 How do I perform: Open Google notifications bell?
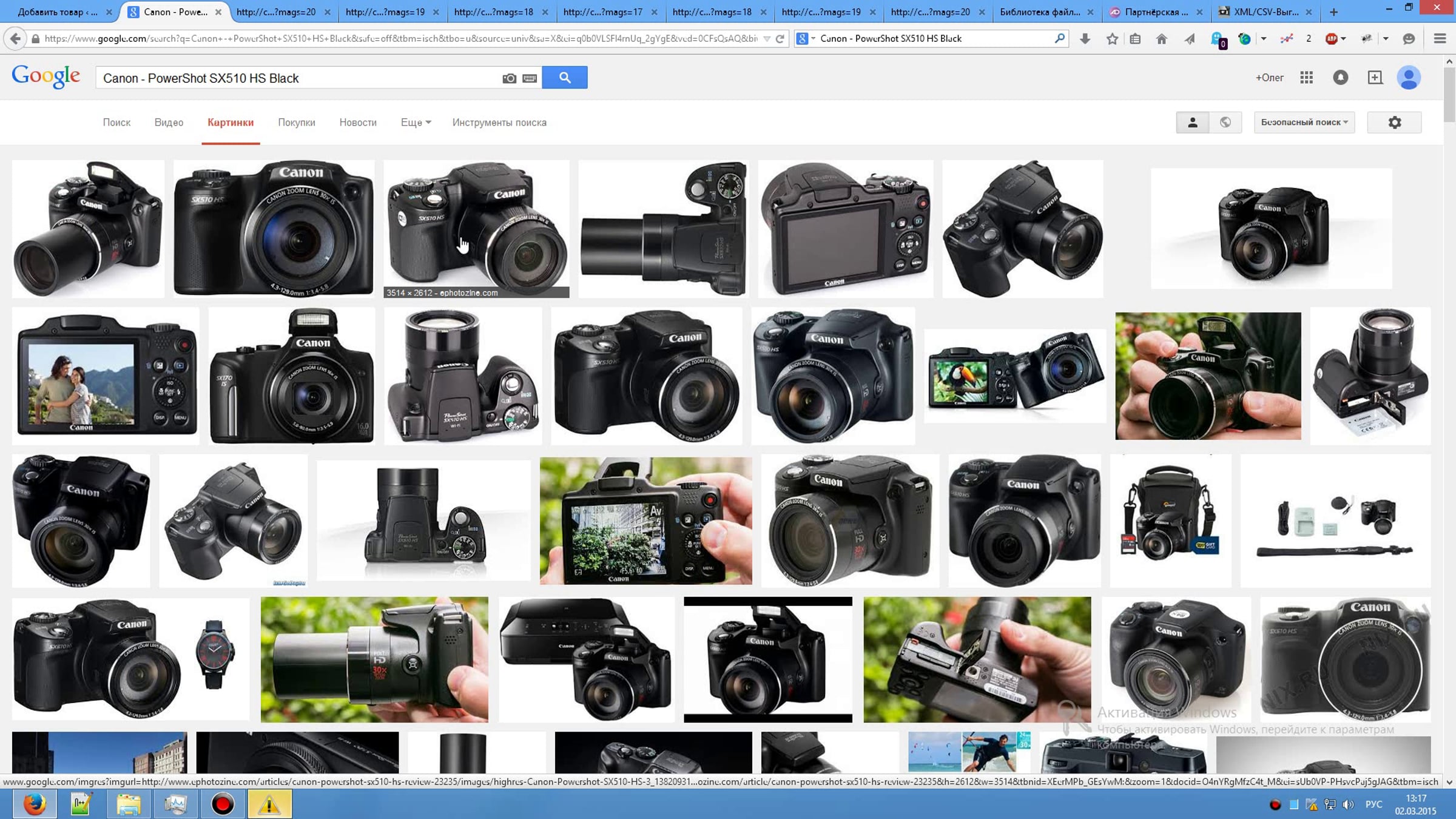[x=1341, y=78]
